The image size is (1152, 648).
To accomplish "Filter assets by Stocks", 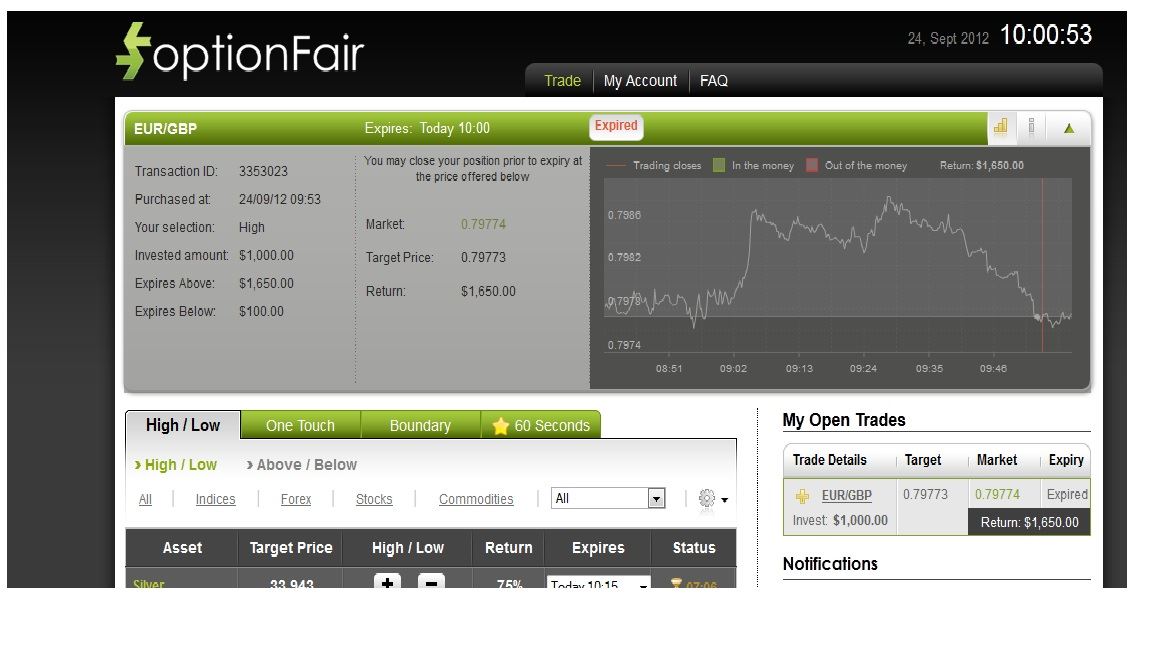I will (x=374, y=500).
